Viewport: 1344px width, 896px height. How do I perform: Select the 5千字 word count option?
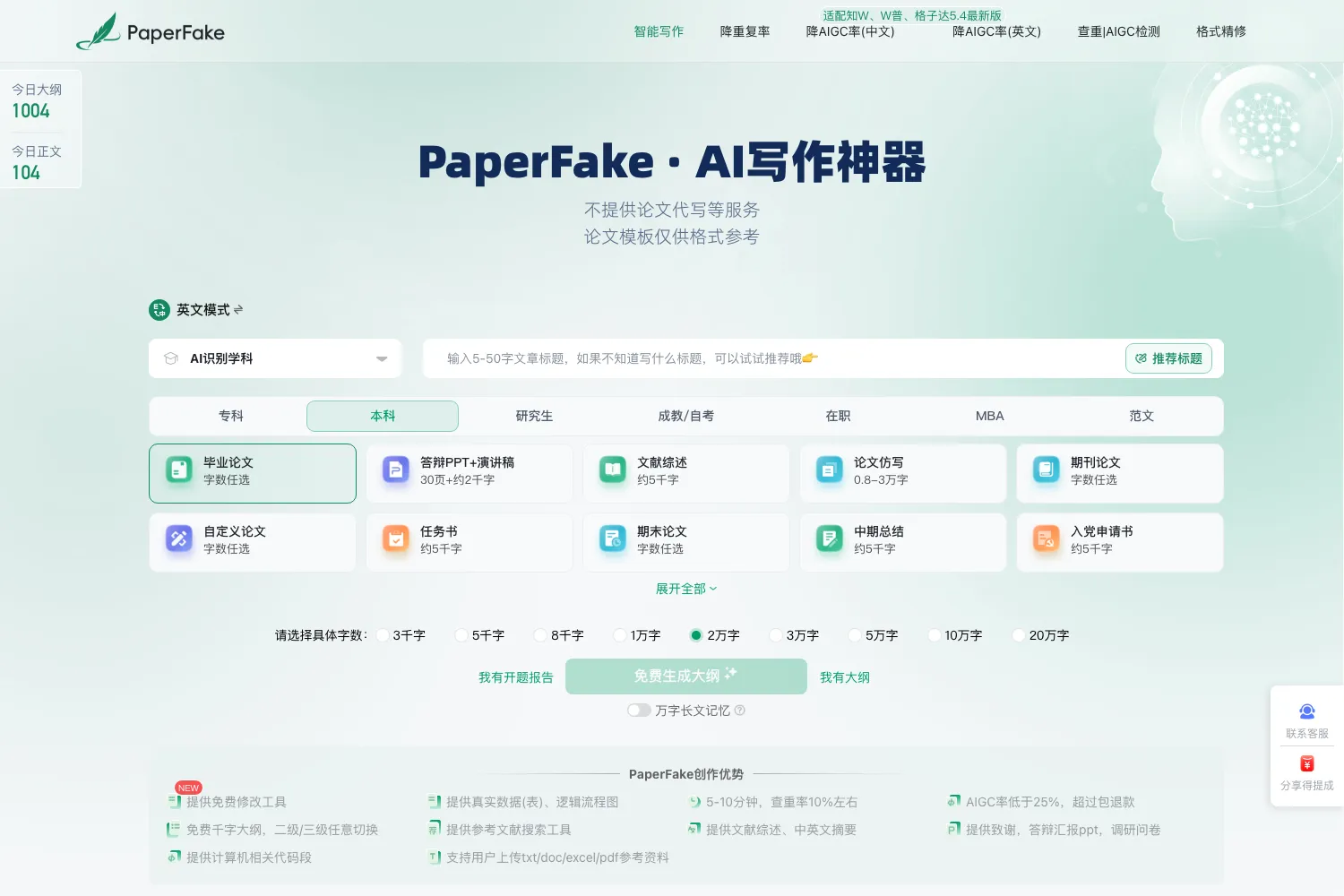(x=479, y=635)
